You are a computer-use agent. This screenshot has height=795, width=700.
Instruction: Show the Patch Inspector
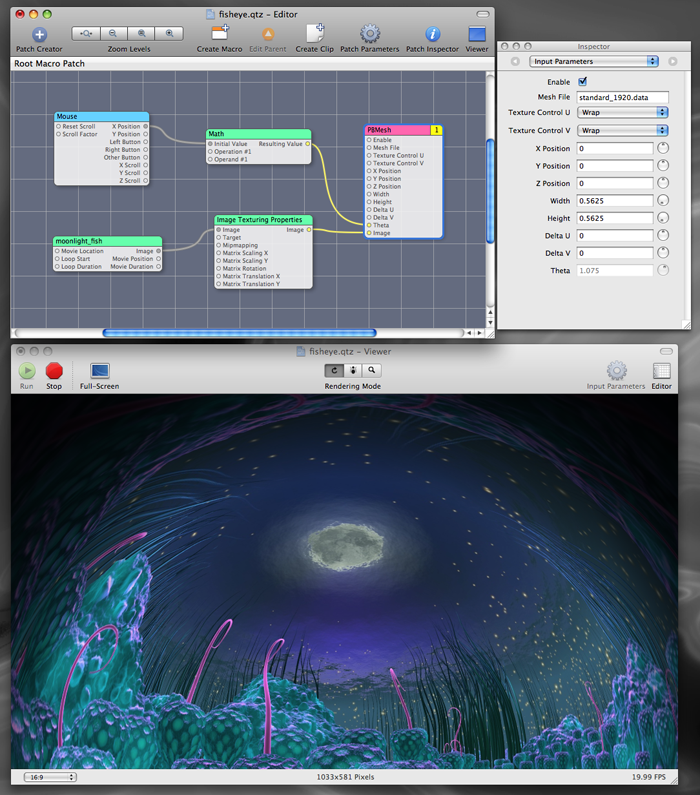click(x=432, y=35)
